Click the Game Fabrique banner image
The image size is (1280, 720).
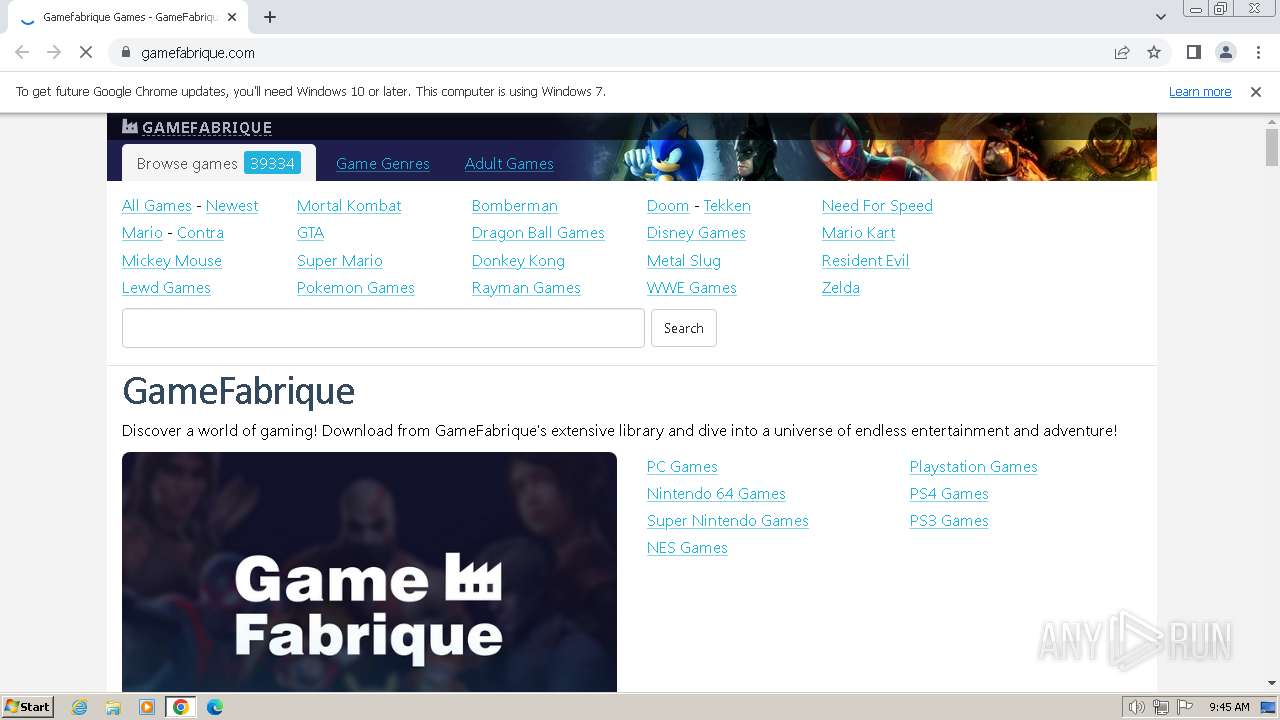pos(369,572)
